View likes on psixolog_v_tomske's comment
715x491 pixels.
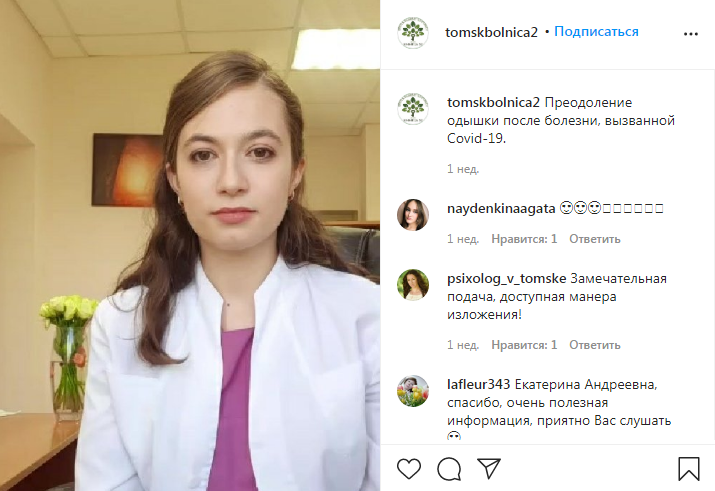524,345
